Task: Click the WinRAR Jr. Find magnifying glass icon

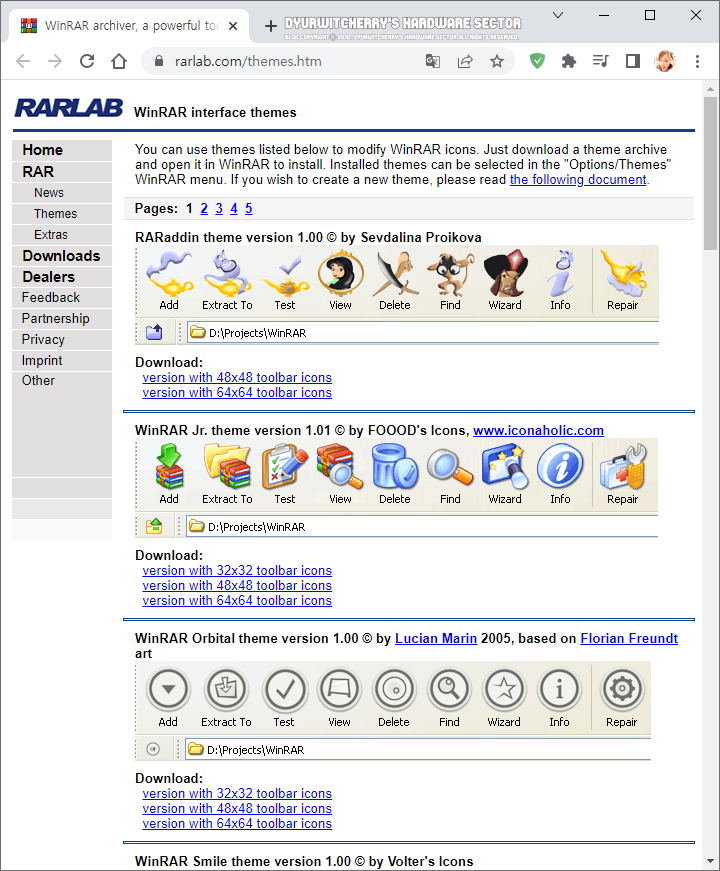Action: click(x=450, y=467)
